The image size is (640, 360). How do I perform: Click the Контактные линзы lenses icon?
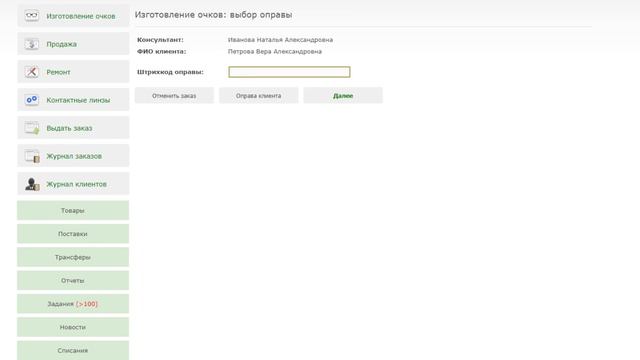click(31, 100)
